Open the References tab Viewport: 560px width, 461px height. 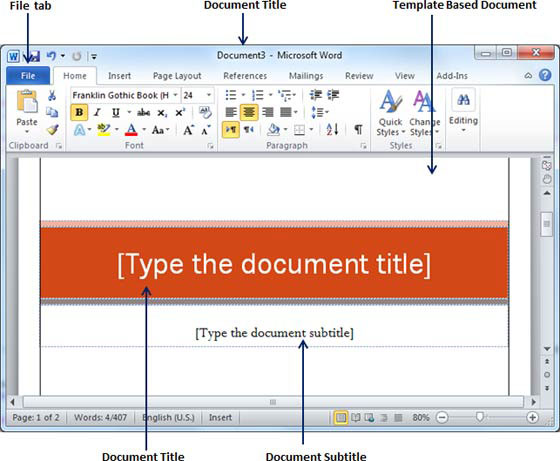245,76
